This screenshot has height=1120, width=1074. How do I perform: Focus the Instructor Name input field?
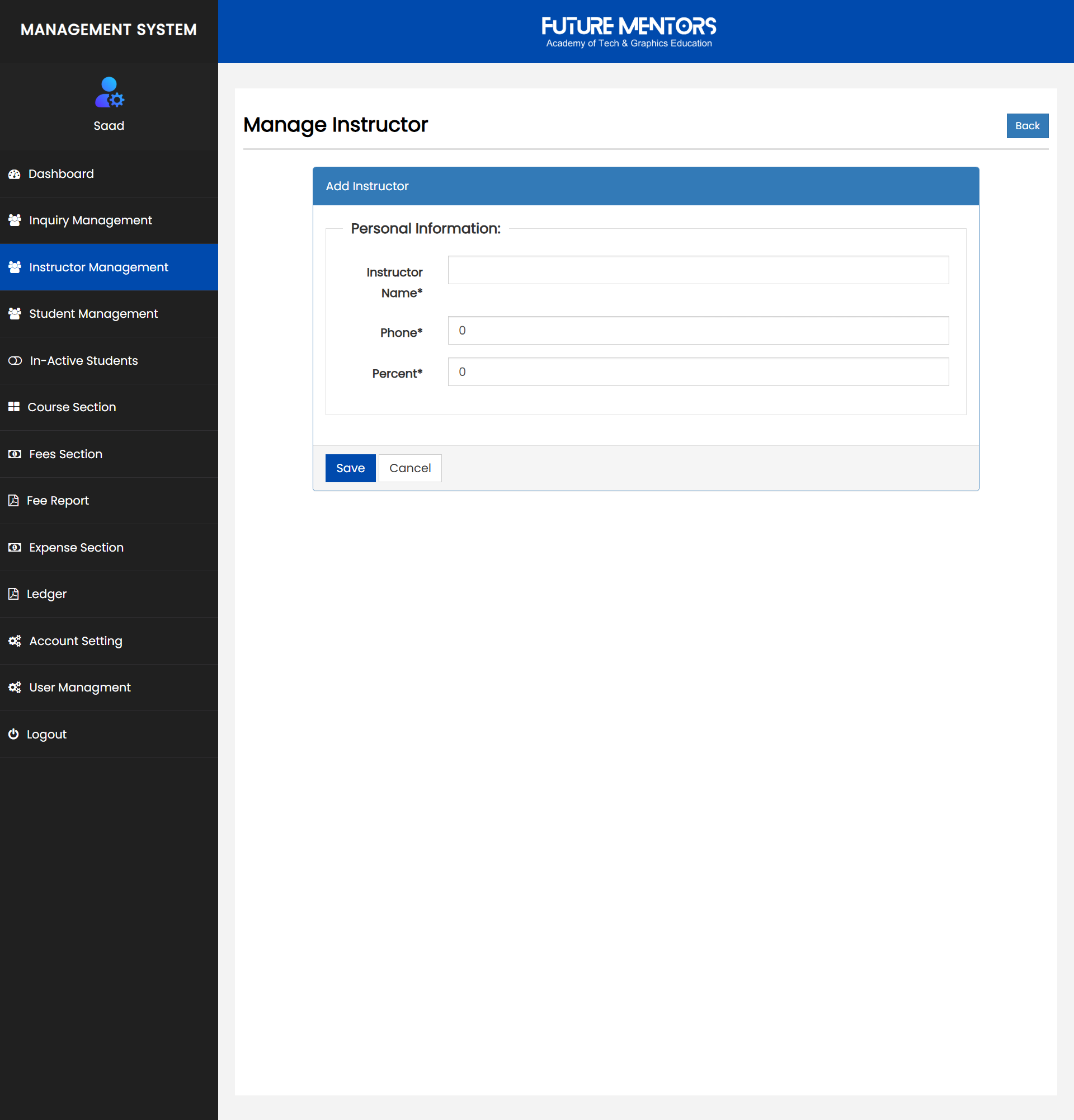[x=698, y=270]
